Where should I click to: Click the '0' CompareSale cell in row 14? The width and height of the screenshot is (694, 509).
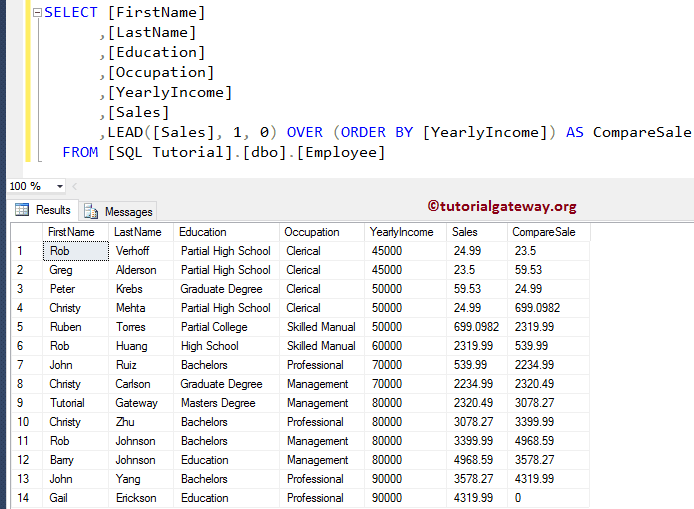click(548, 498)
